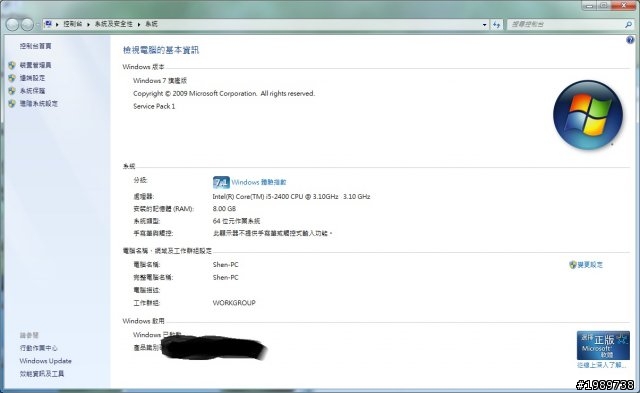Viewport: 640px width, 393px height.
Task: Minimize the System window
Action: click(x=589, y=5)
